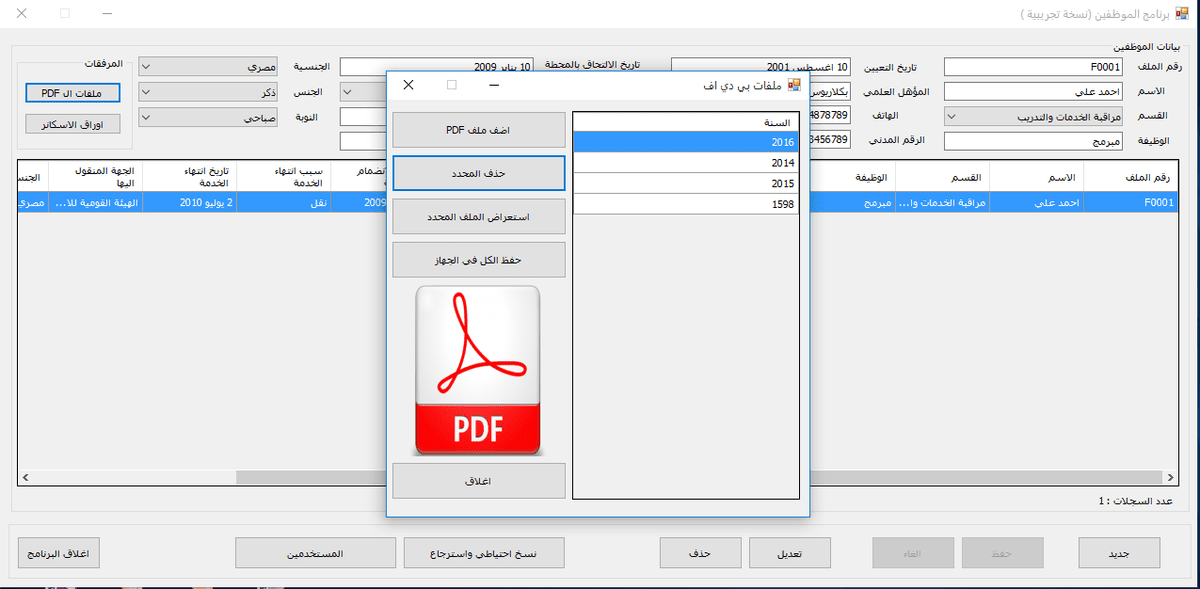Click الوظيفة column header in grid

point(852,176)
